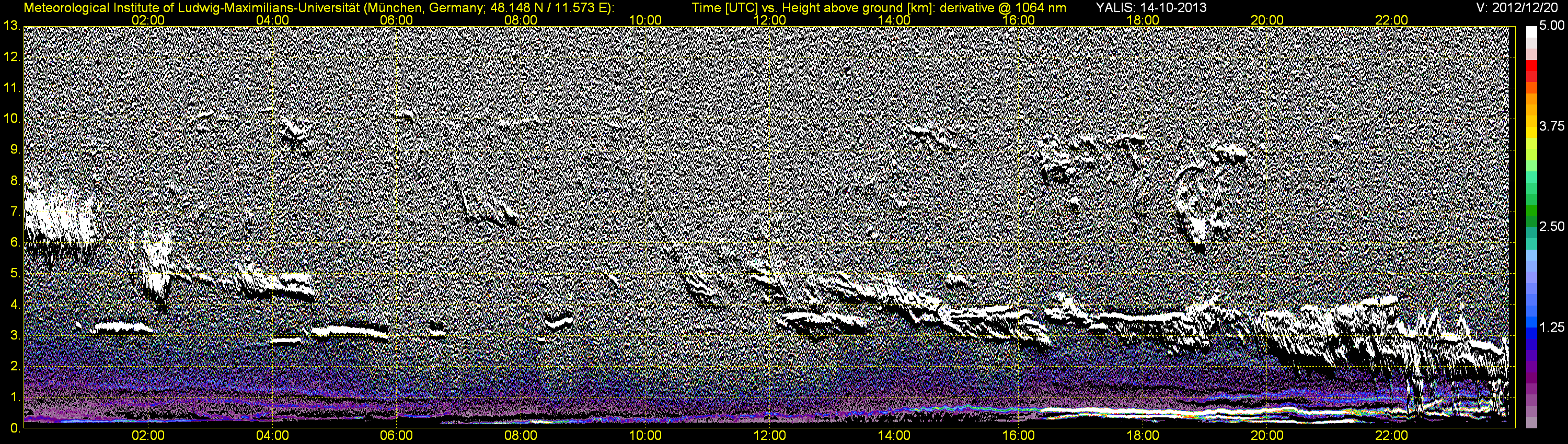
Task: Click 10:00 on the upper time axis
Action: pyautogui.click(x=645, y=20)
